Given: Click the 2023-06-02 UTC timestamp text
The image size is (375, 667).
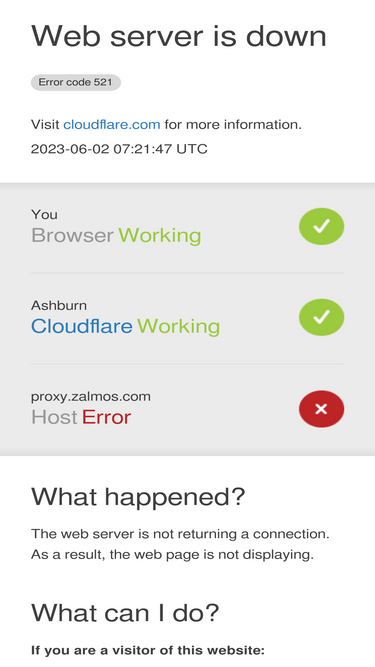Looking at the screenshot, I should coord(119,149).
